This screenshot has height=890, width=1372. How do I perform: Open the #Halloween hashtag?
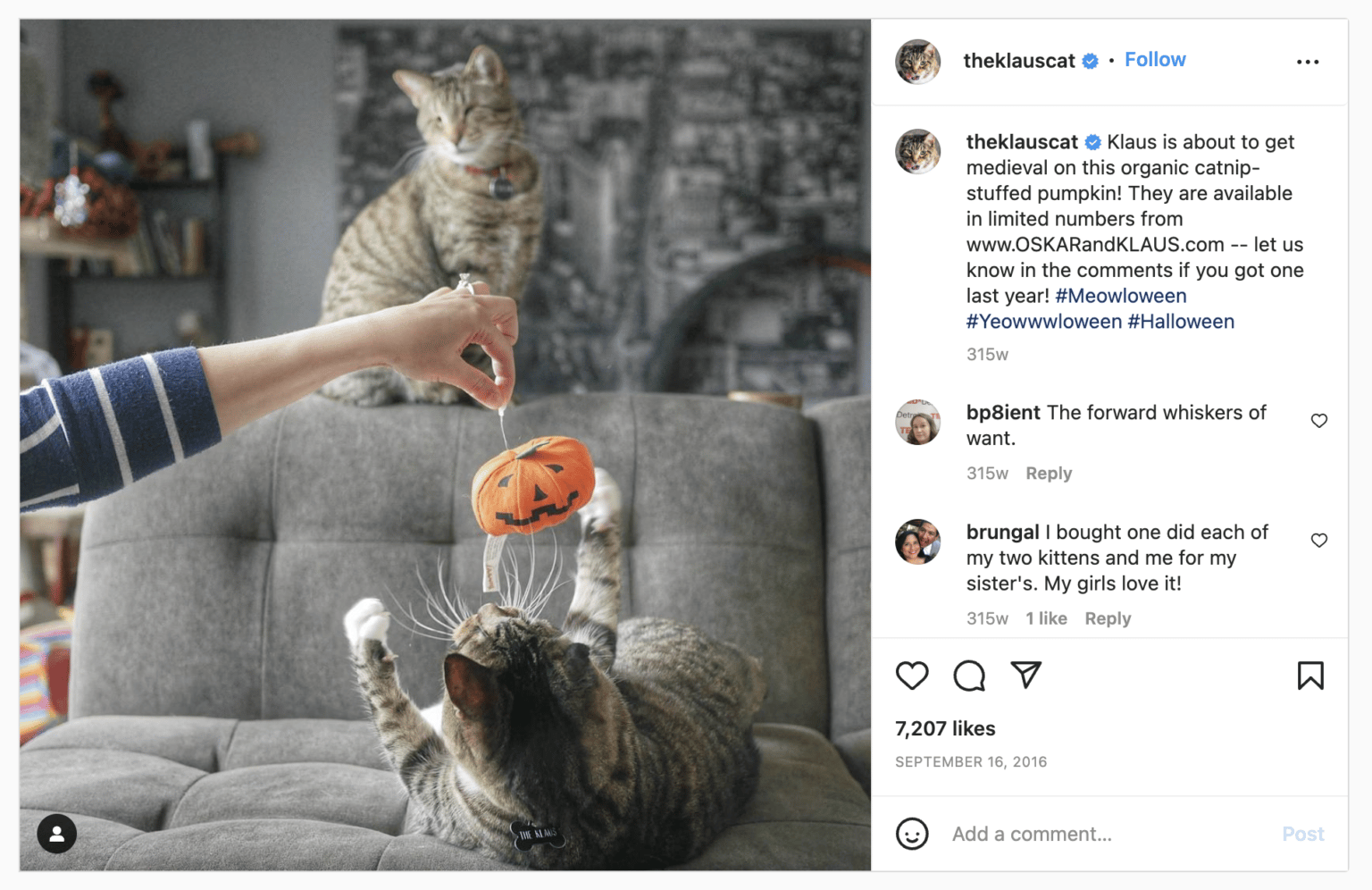pos(1181,322)
